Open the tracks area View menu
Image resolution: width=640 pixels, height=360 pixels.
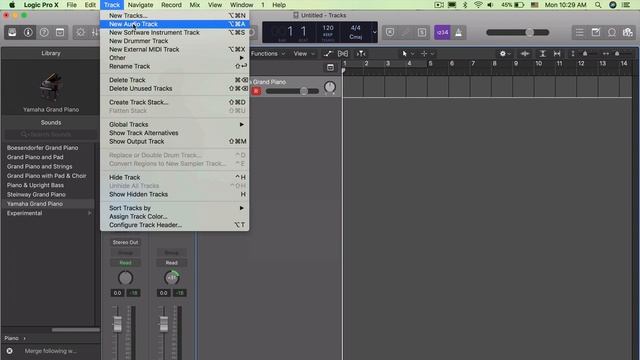[x=304, y=53]
